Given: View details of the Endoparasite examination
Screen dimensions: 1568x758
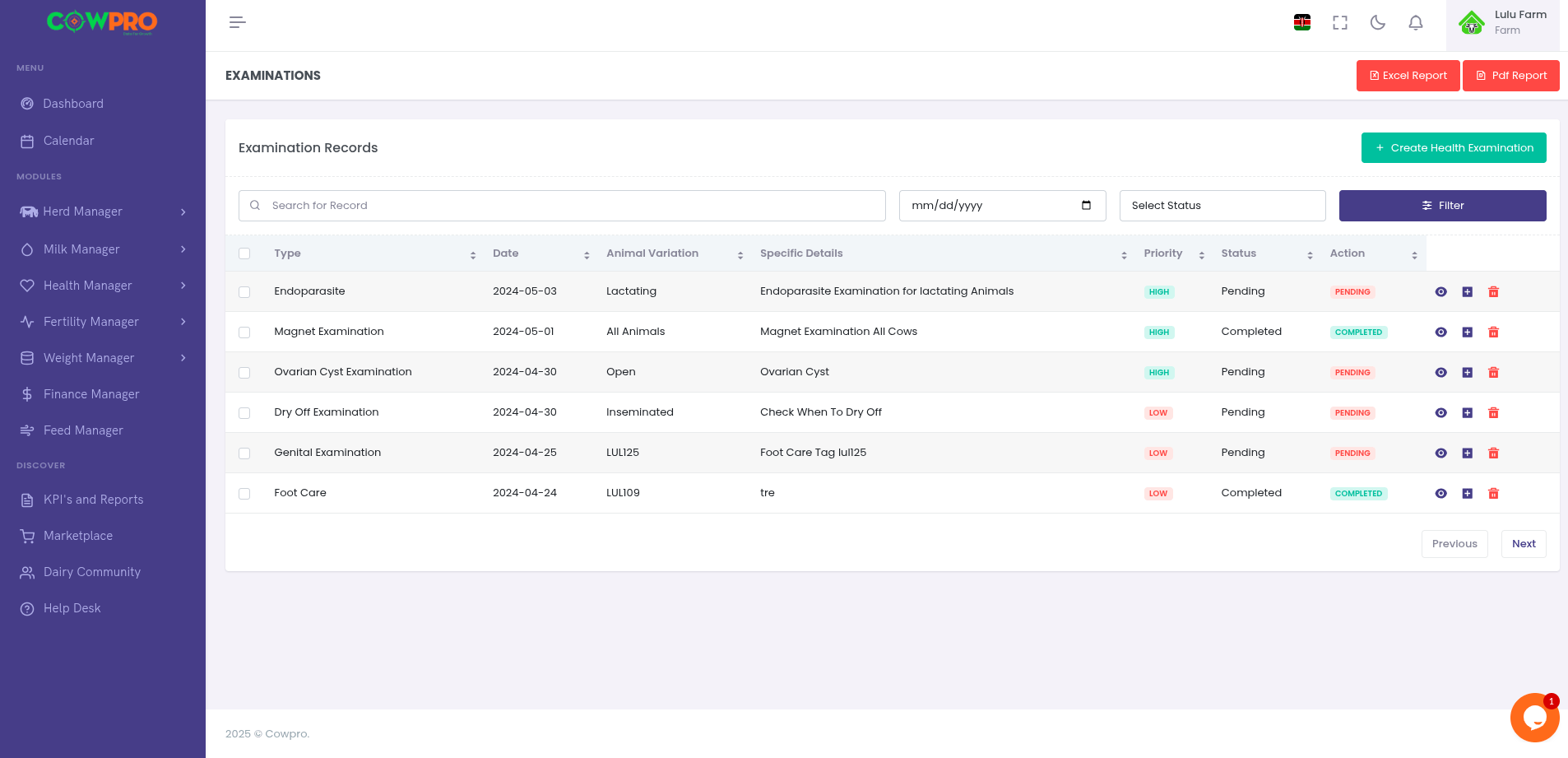Looking at the screenshot, I should click(x=1440, y=291).
